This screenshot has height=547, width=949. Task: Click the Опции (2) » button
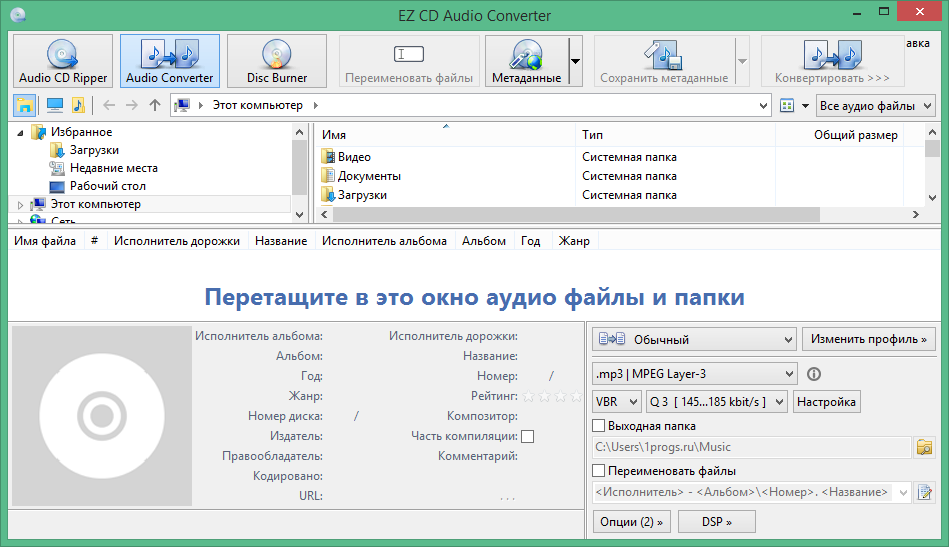click(631, 522)
